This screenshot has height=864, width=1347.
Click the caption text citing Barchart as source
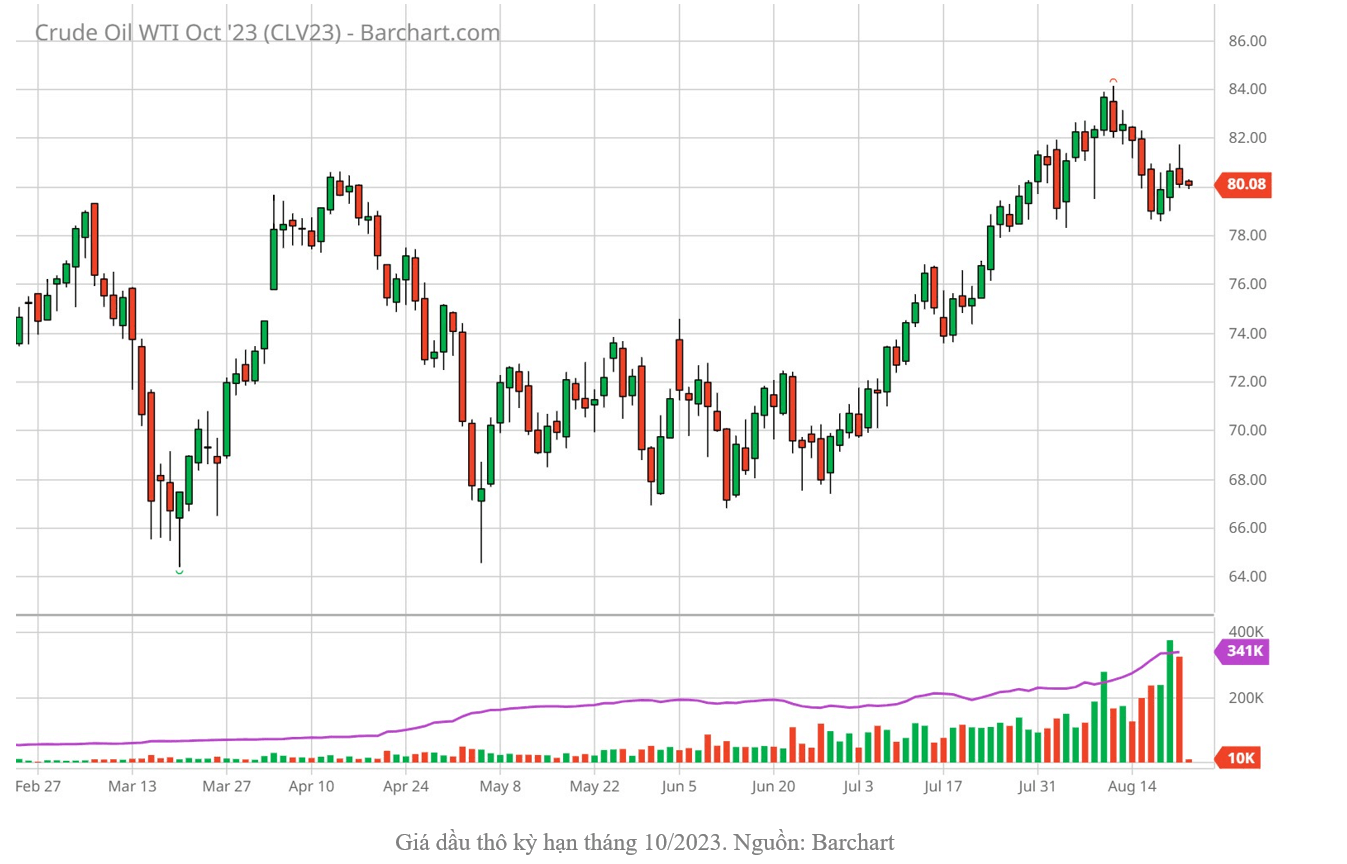click(x=644, y=842)
